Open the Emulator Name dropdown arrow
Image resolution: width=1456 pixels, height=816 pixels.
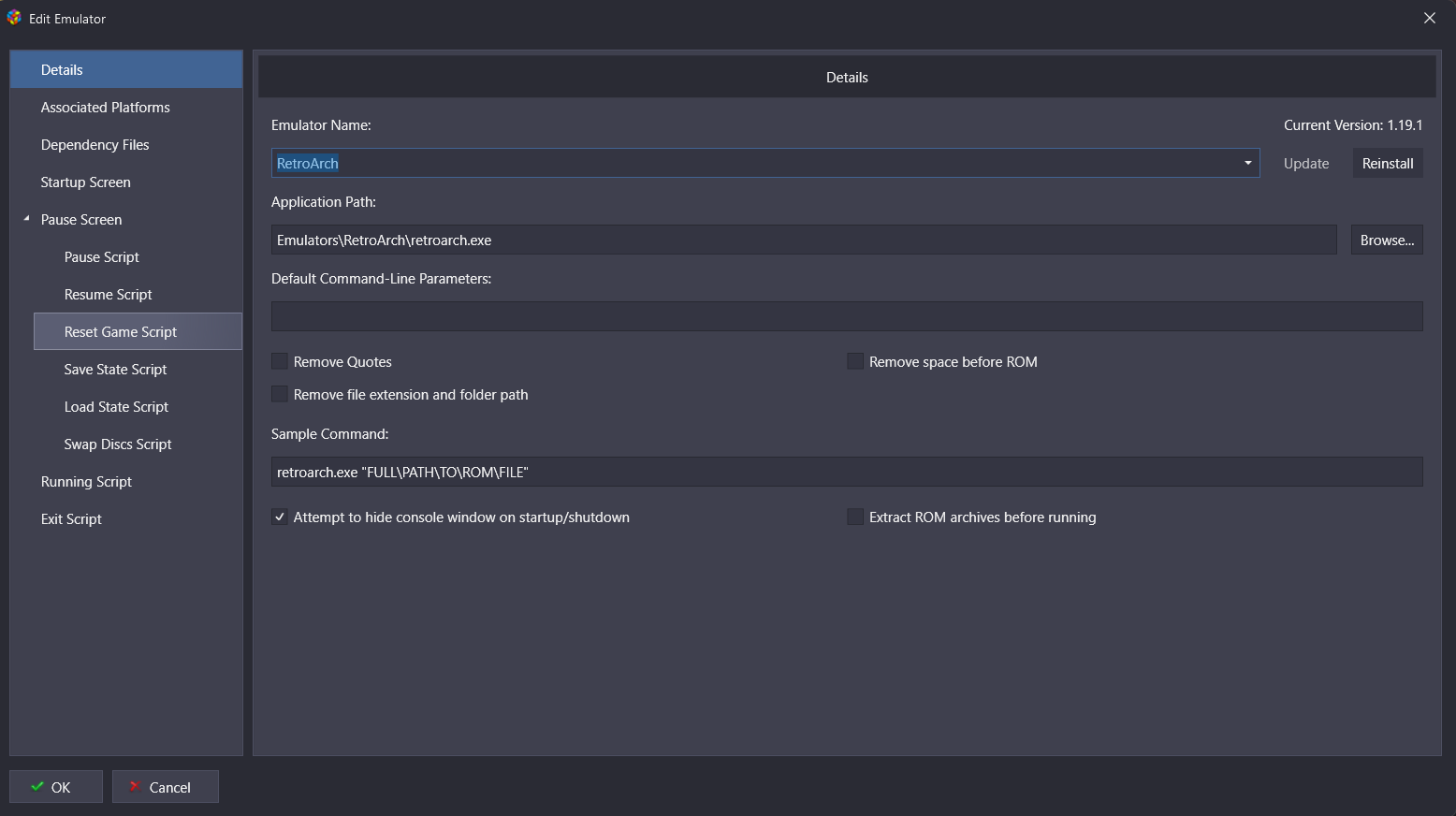click(1247, 163)
